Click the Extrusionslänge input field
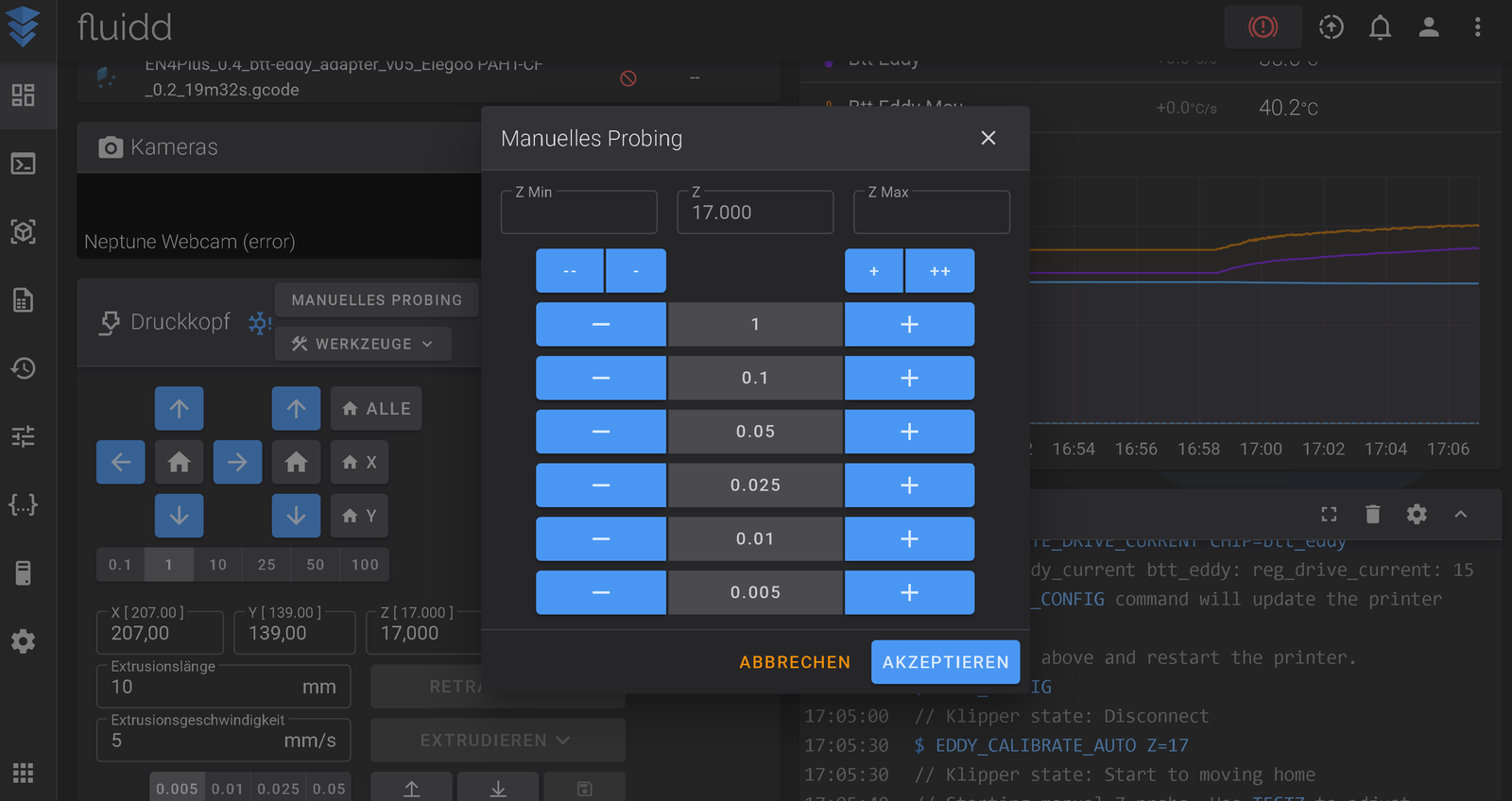The width and height of the screenshot is (1512, 801). [224, 687]
